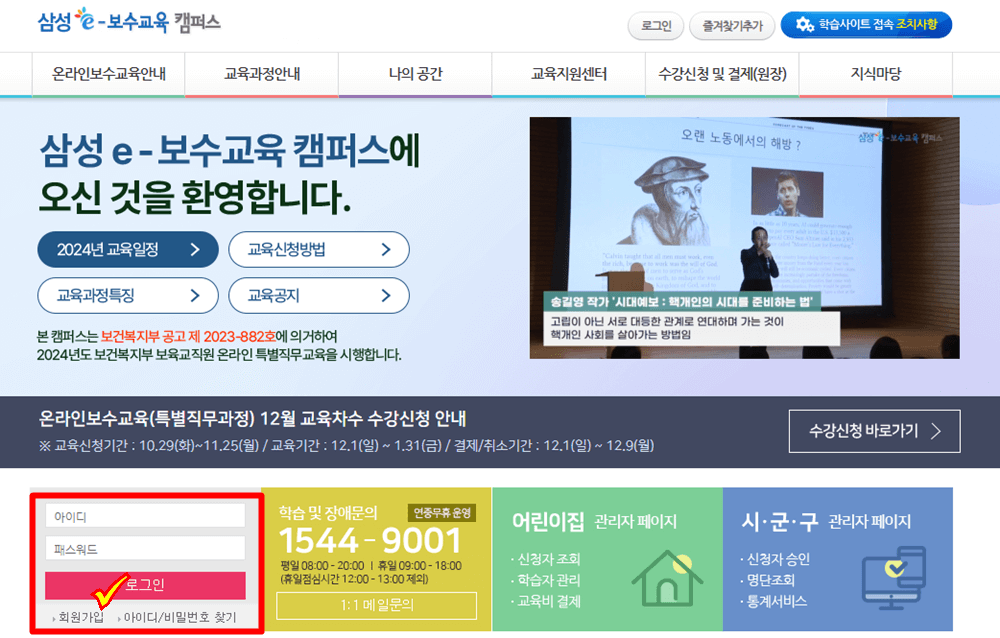Focus the 아이디 input field
This screenshot has height=638, width=1000.
coord(145,516)
